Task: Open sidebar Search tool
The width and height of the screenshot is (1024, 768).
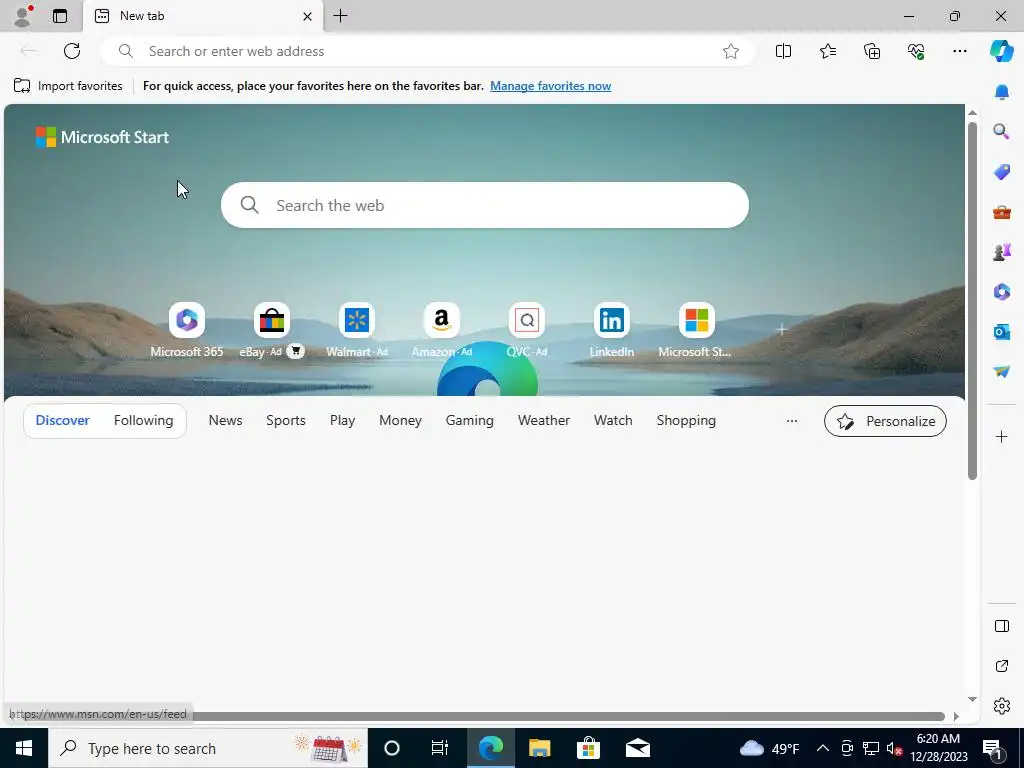Action: coord(1001,132)
